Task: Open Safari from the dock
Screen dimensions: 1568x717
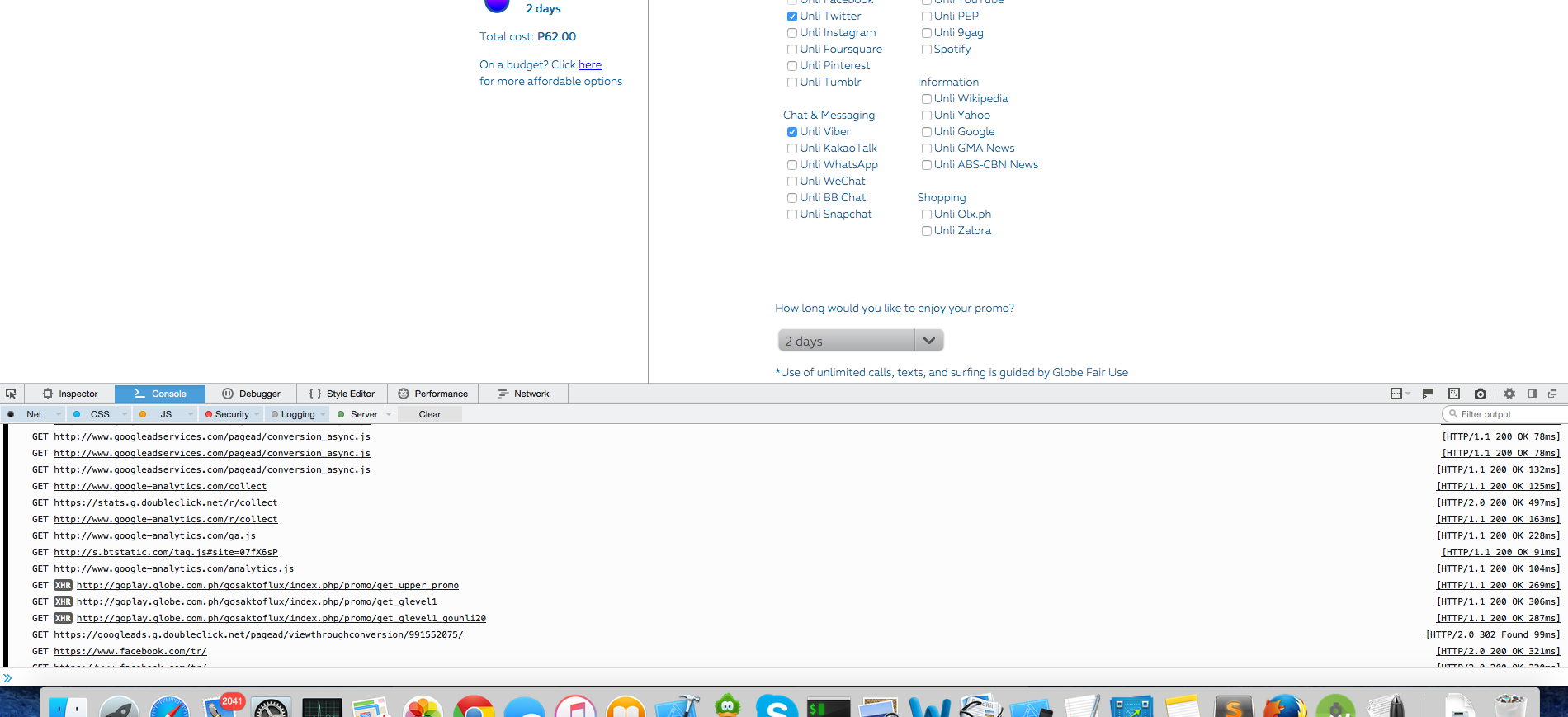Action: point(169,707)
